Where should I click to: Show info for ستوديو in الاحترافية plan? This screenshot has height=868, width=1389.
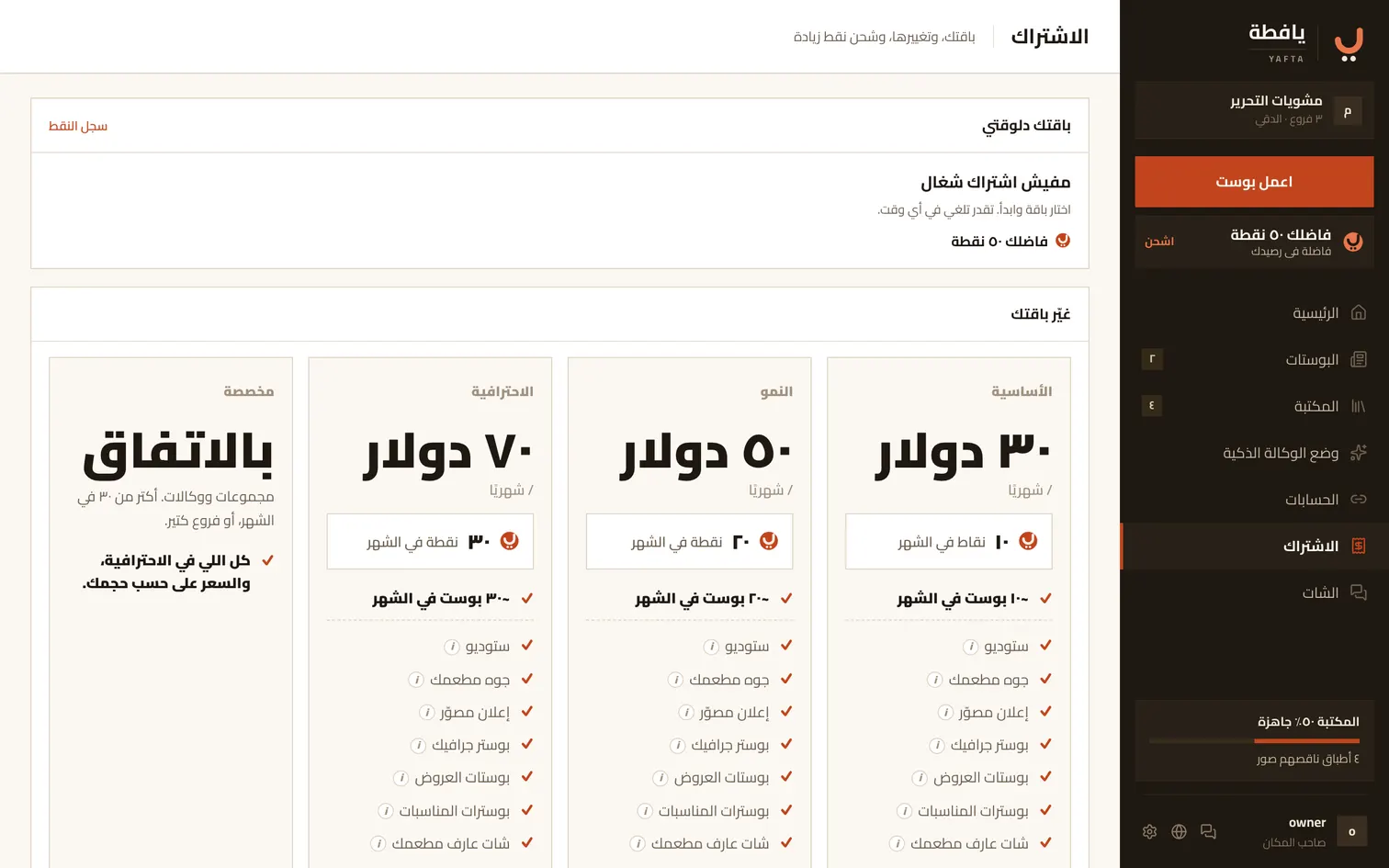tap(452, 647)
